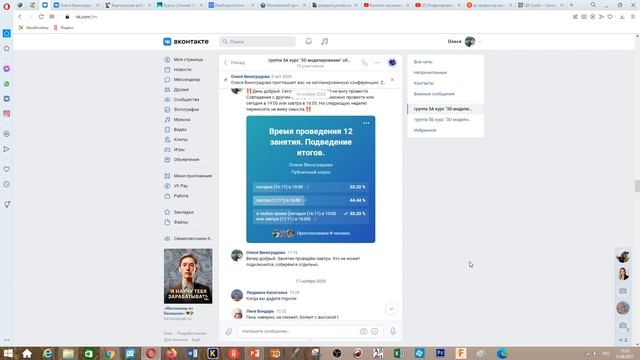640x360 pixels.
Task: Open new browser tab plus button
Action: (571, 5)
